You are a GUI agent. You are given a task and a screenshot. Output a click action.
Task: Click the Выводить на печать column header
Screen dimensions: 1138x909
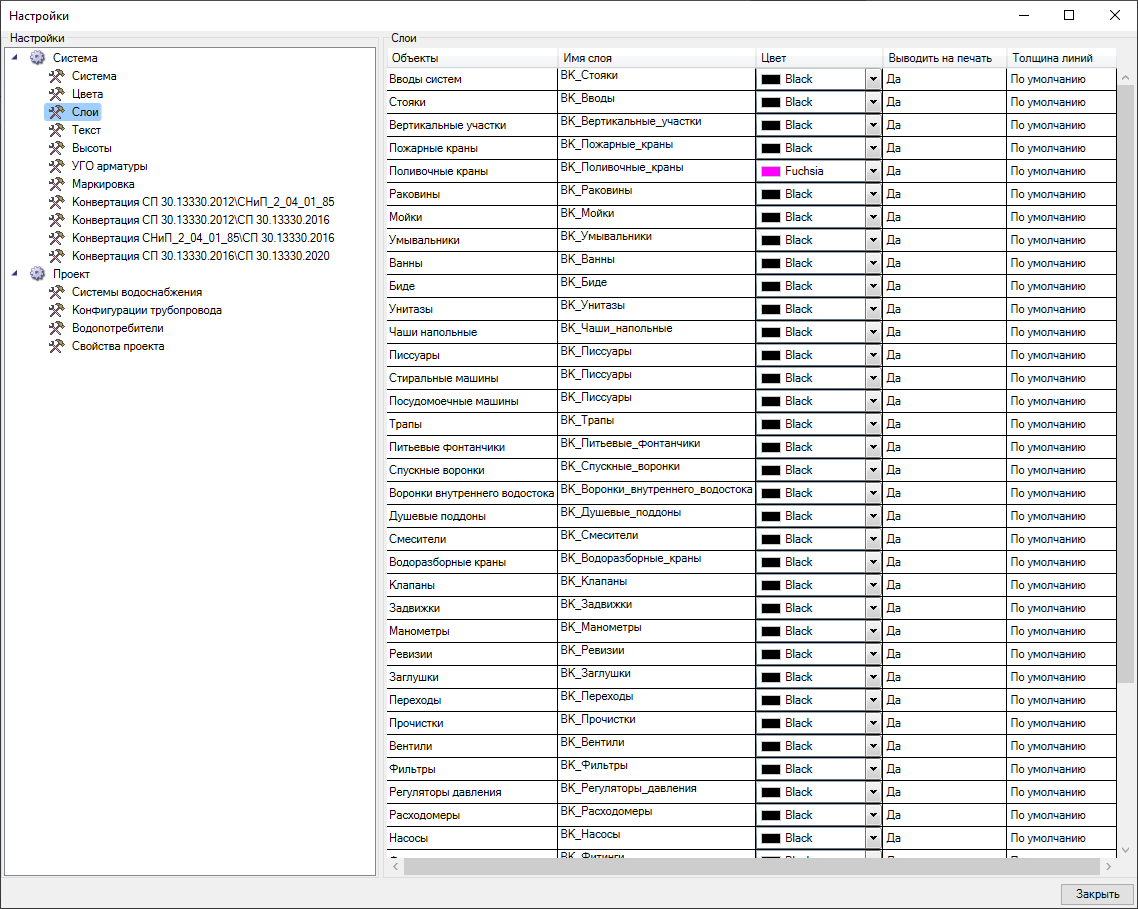pos(944,58)
